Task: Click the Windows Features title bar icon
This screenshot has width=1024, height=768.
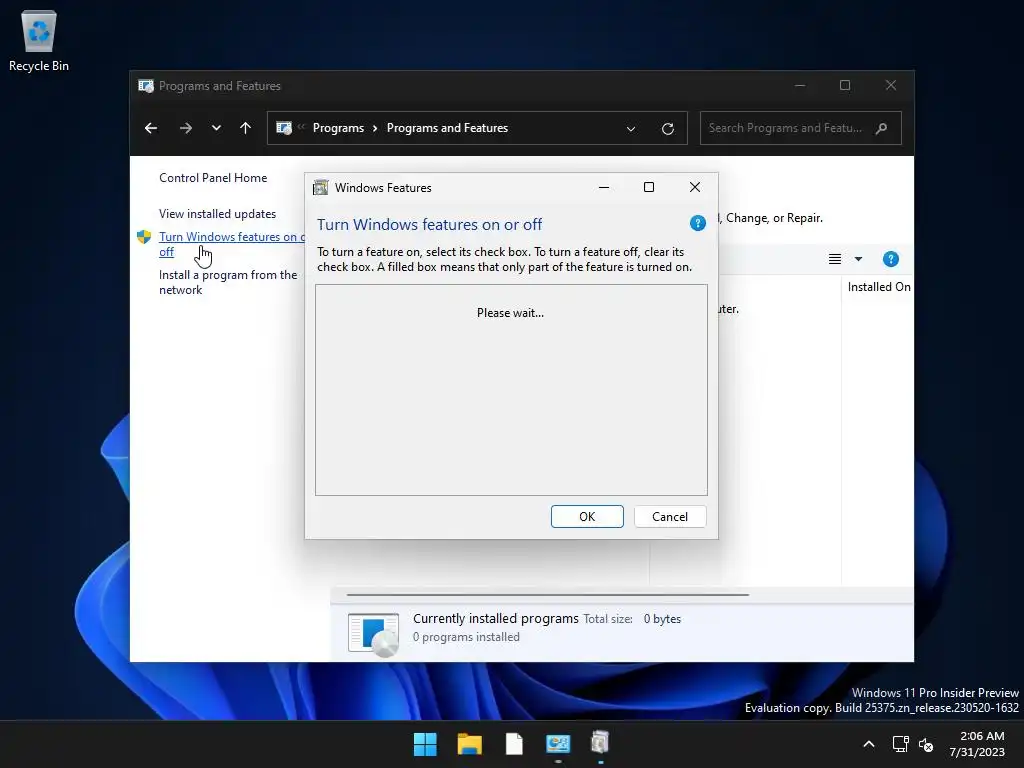Action: tap(321, 187)
